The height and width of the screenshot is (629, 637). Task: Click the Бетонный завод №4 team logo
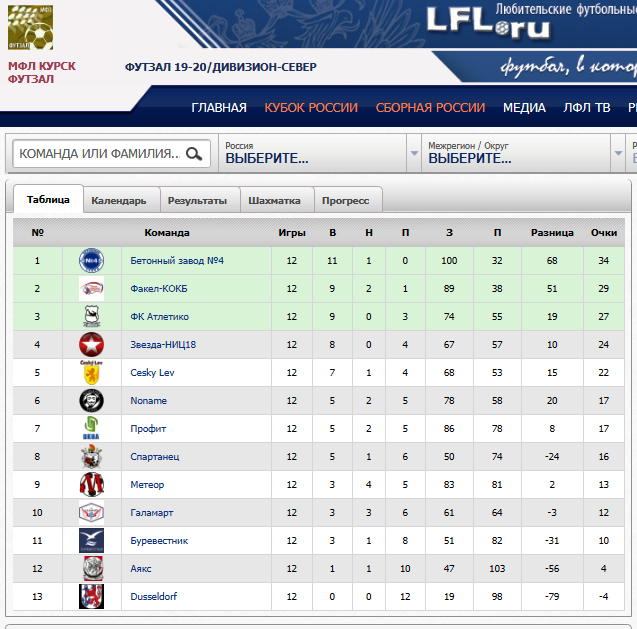92,261
